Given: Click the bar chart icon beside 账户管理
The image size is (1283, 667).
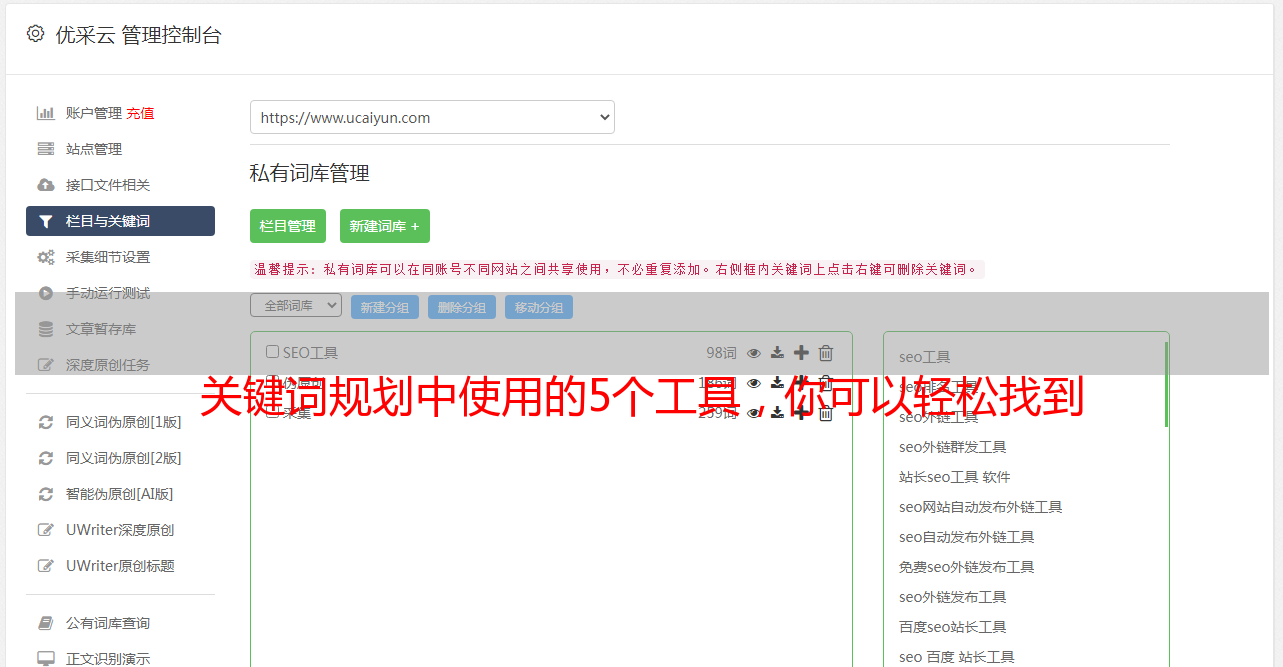Looking at the screenshot, I should [46, 113].
